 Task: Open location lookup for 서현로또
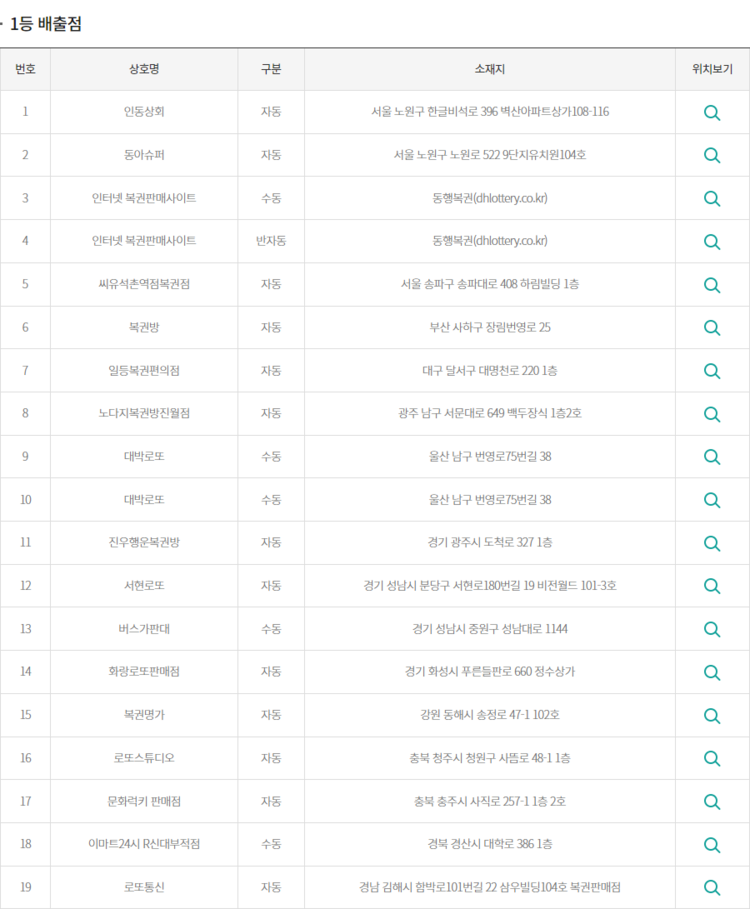pos(712,586)
